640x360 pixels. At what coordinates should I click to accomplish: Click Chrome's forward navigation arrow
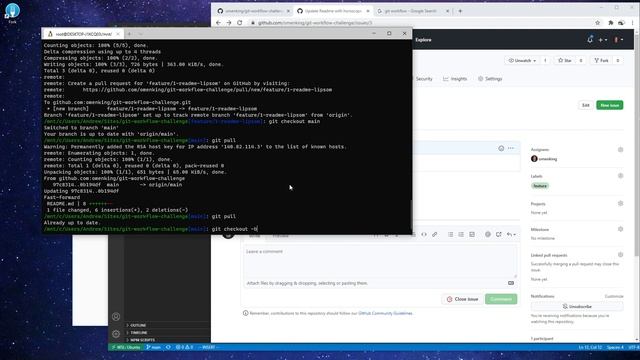coord(229,23)
